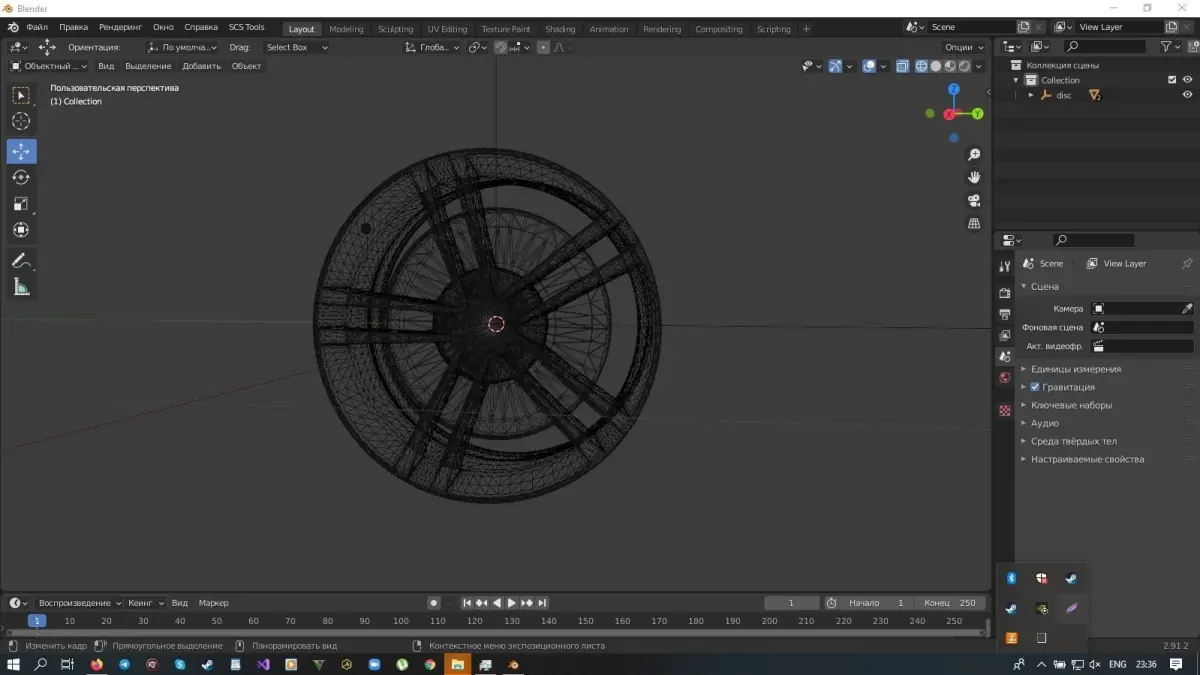Screen dimensions: 1200x675
Task: Switch to the UV Editing workspace tab
Action: [x=447, y=29]
